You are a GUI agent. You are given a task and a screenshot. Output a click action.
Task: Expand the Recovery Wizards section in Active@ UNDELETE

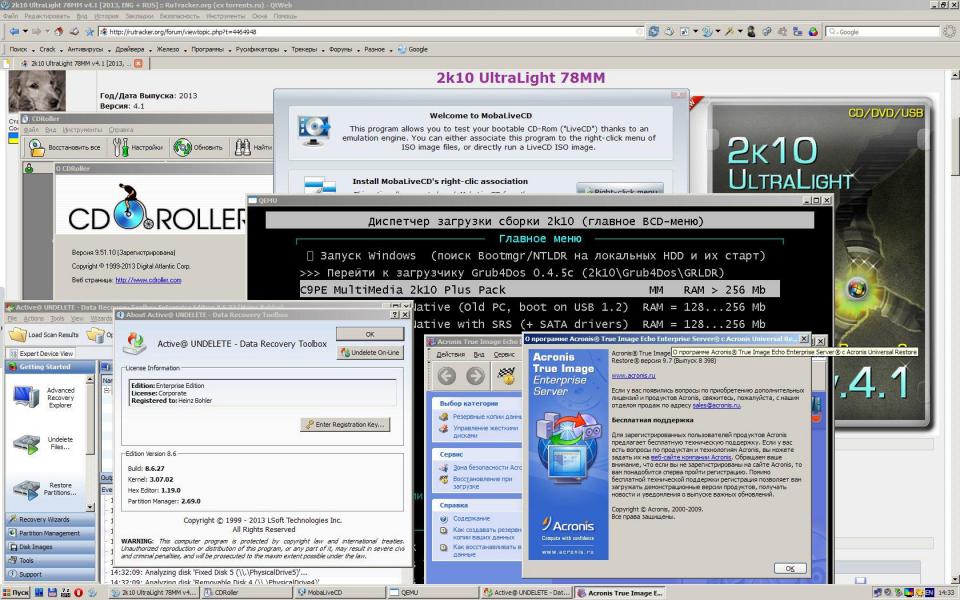click(x=50, y=519)
